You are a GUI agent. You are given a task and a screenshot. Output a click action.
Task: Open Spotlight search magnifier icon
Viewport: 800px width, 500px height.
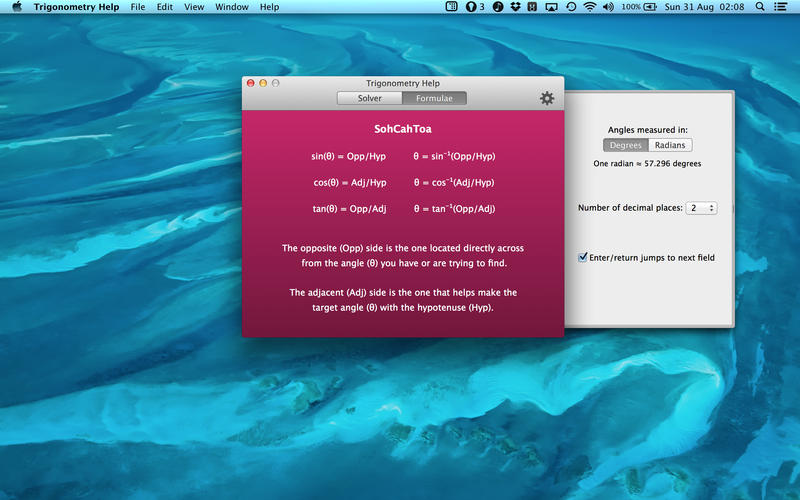tap(761, 7)
